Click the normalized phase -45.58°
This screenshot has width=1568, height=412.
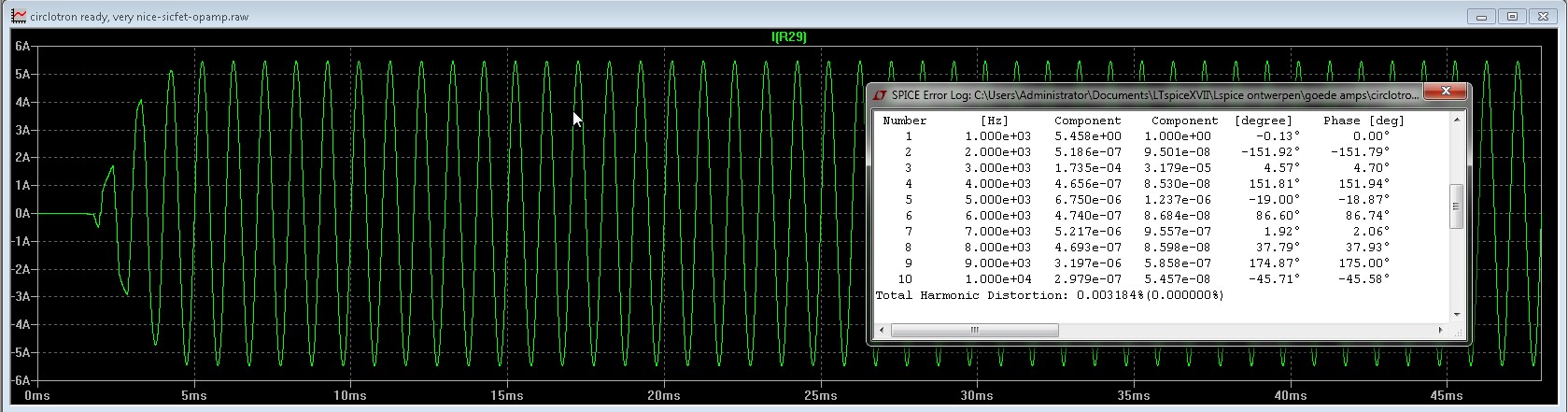click(x=1363, y=279)
